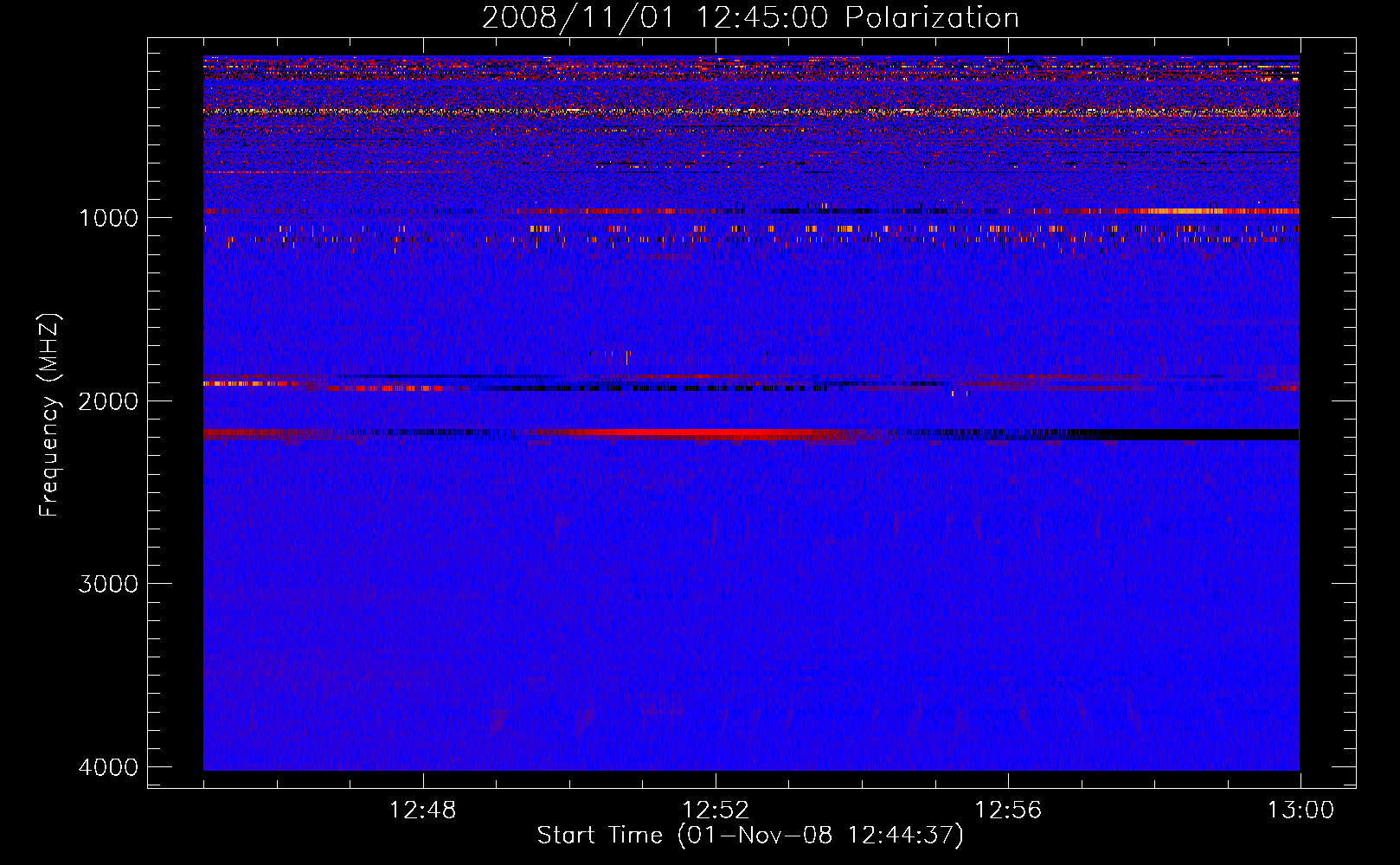Click the 12:52 time tick label
The width and height of the screenshot is (1400, 865).
(716, 811)
